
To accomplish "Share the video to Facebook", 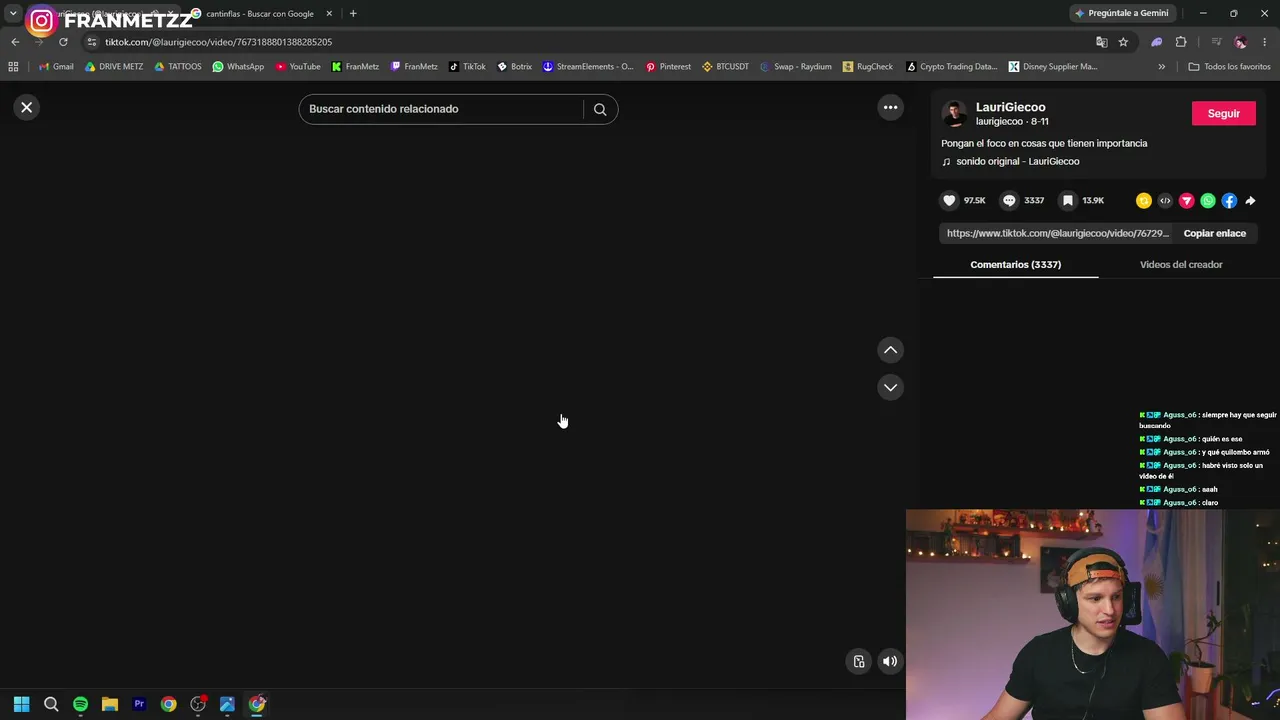I will (1229, 201).
